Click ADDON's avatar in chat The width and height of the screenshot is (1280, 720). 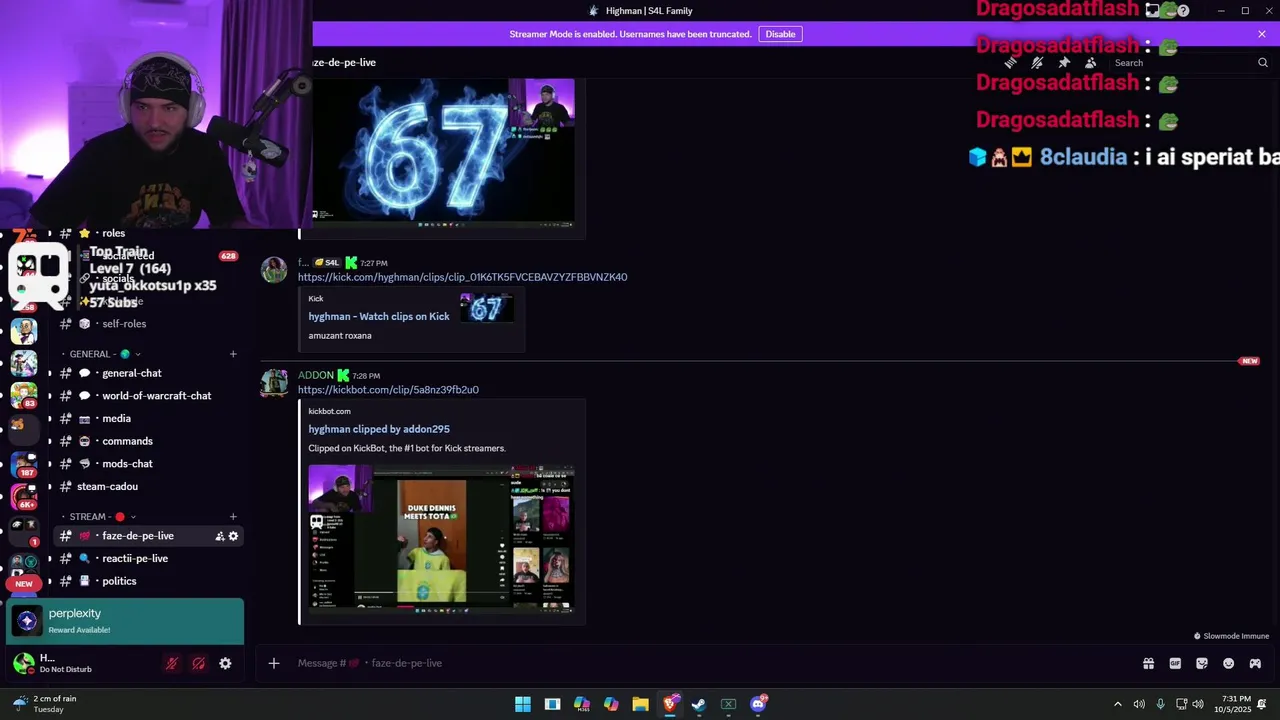point(274,383)
